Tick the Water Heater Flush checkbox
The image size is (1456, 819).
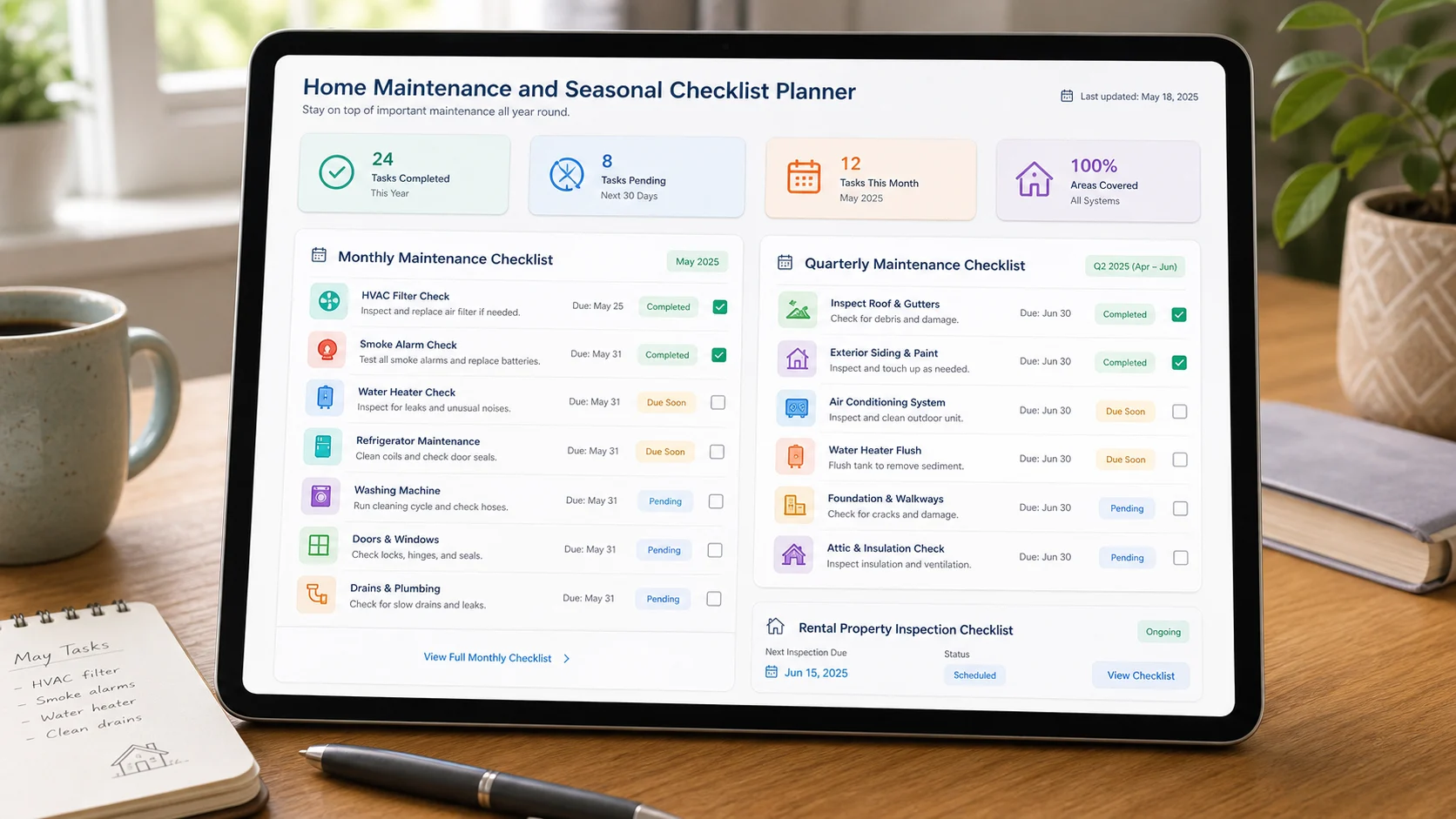coord(1180,460)
